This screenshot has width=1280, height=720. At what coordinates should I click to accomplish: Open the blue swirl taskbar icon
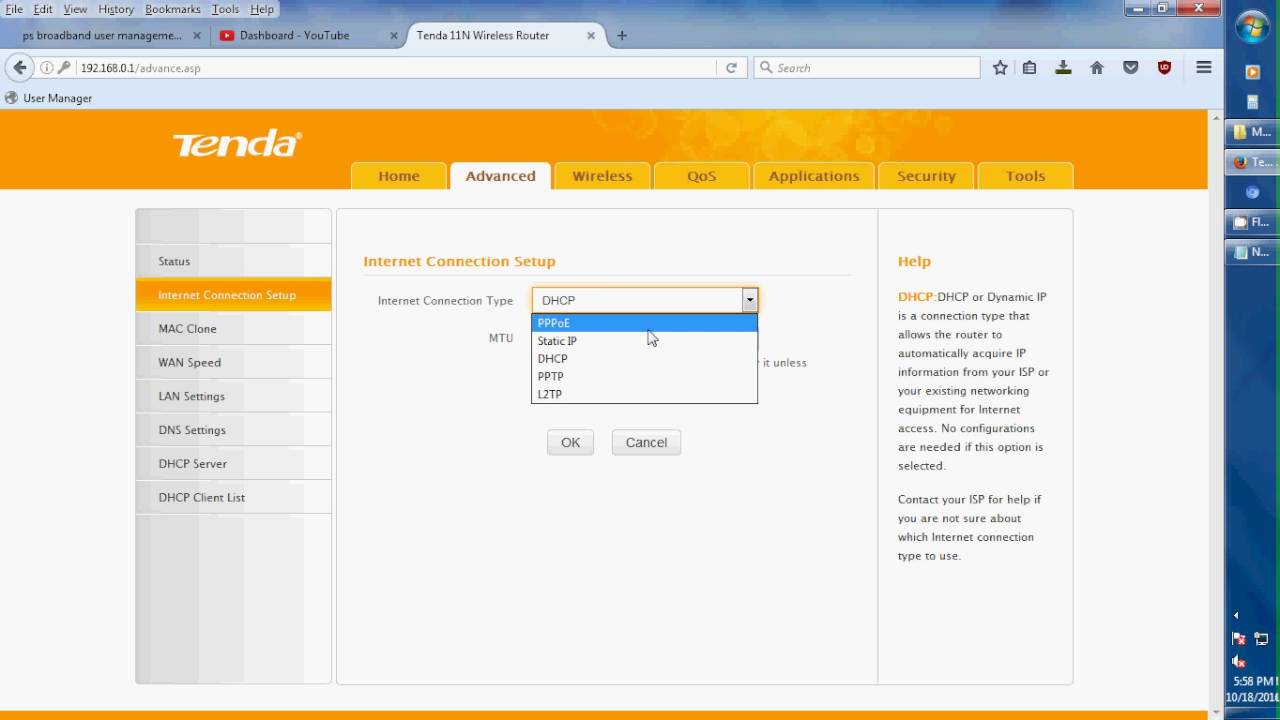point(1252,192)
